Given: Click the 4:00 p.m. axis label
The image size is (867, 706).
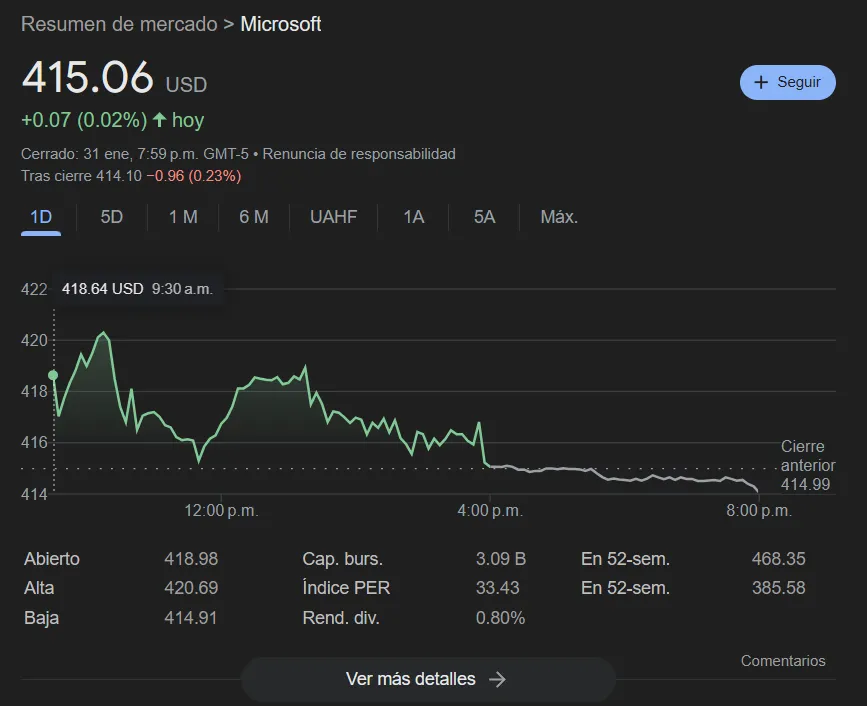Looking at the screenshot, I should (x=490, y=510).
